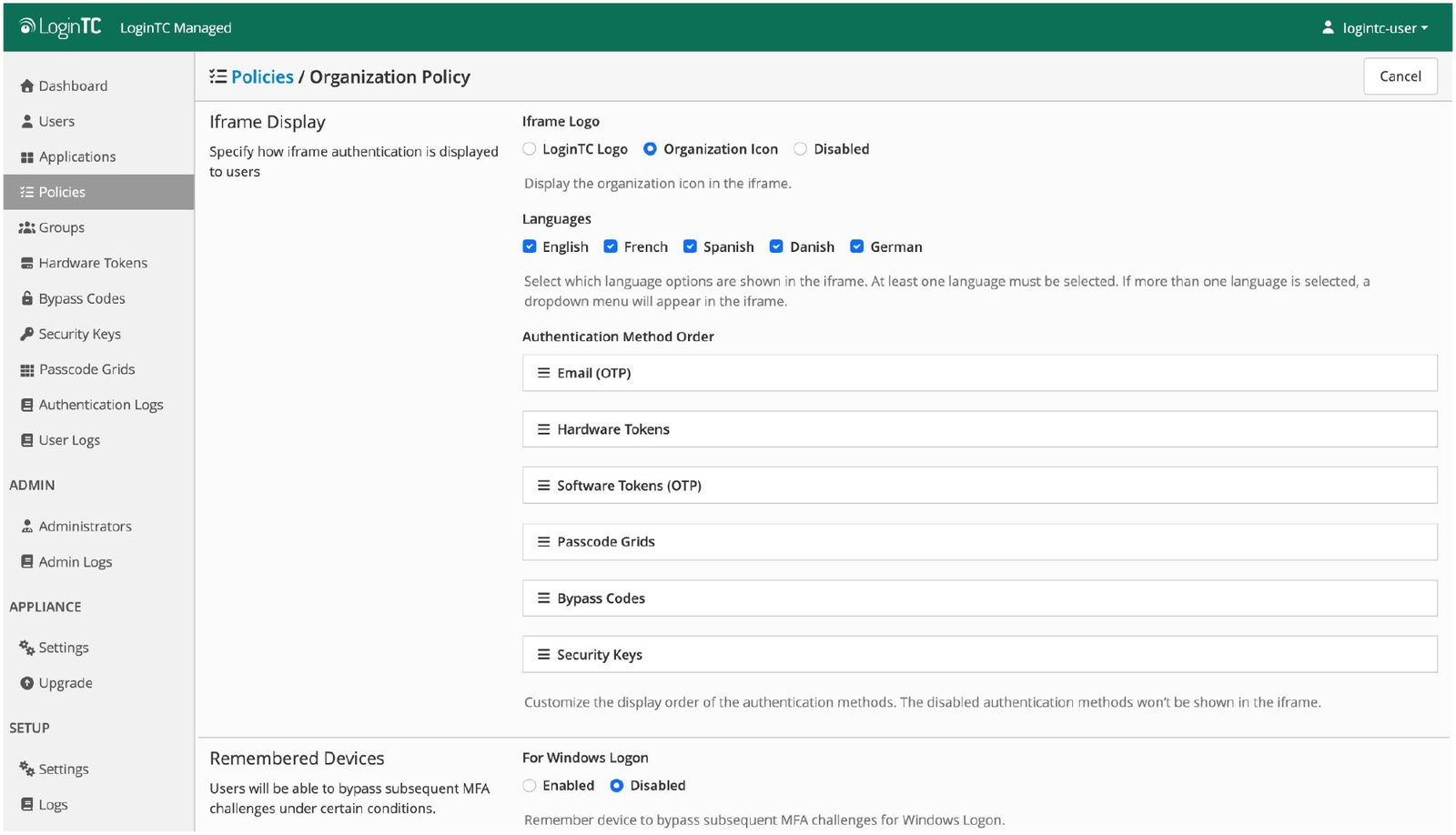Toggle the French language checkbox

(611, 246)
